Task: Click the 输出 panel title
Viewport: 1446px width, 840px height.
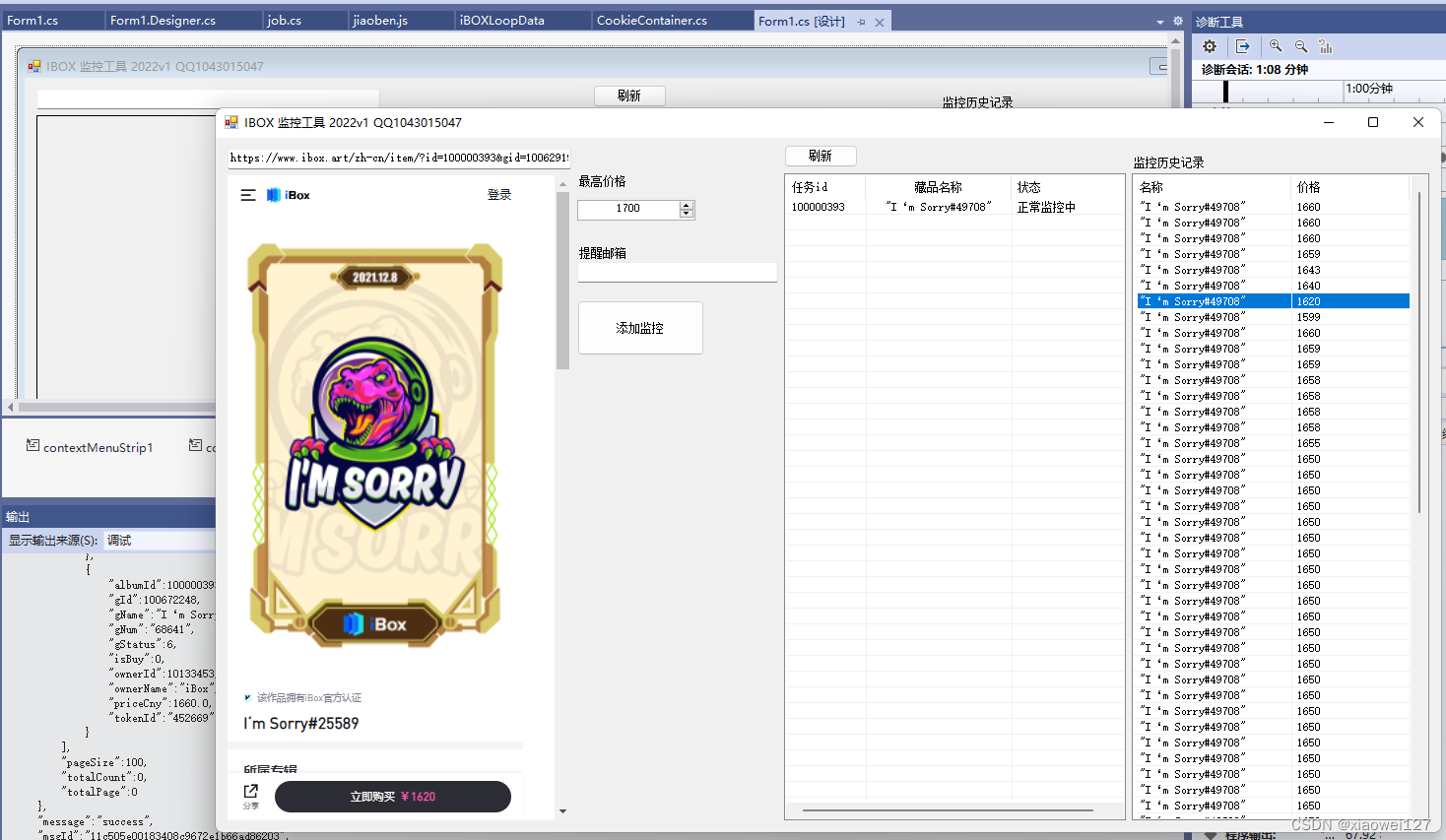Action: coord(18,517)
